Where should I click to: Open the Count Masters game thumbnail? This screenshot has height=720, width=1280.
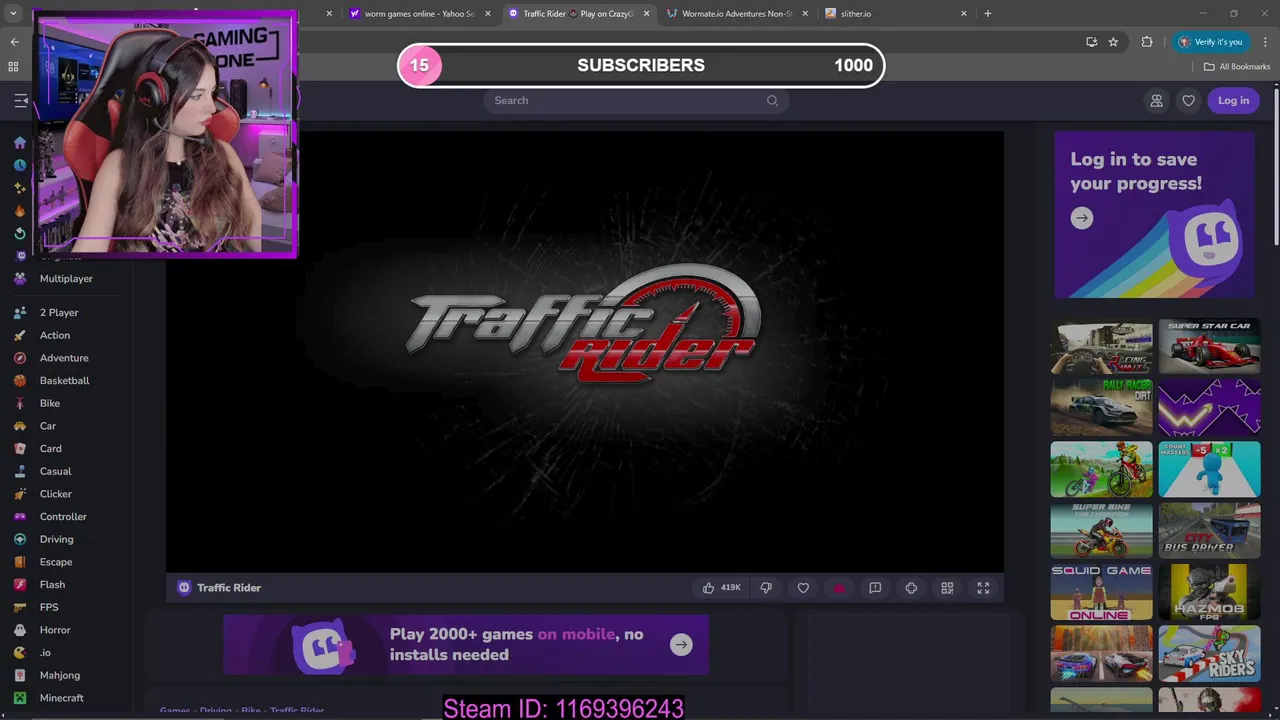[1209, 469]
